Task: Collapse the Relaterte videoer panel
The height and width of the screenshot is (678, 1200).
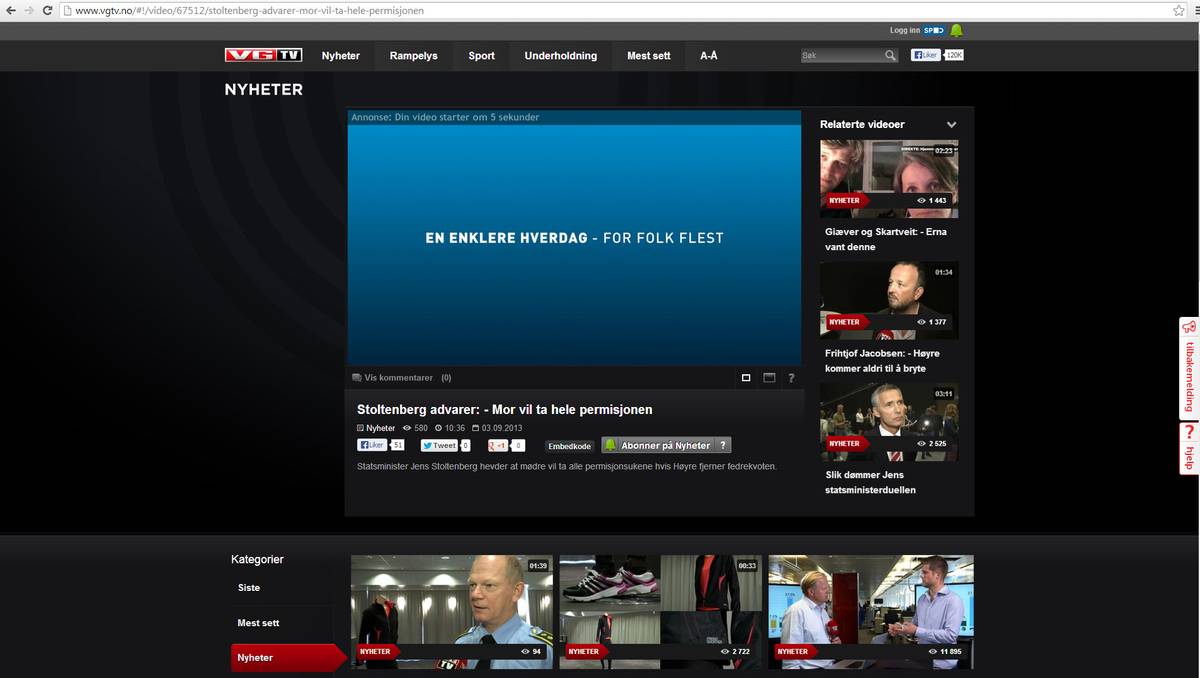Action: tap(951, 125)
